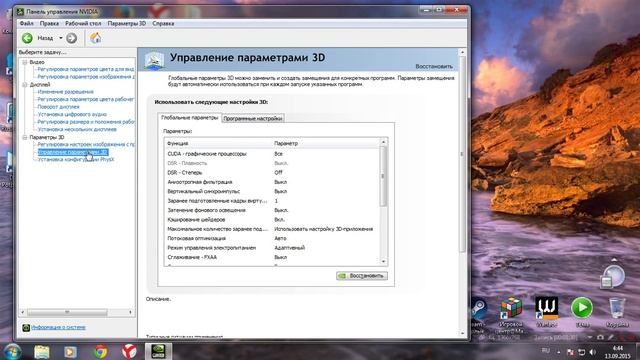The image size is (640, 360).
Task: Open Установка цифрового аудио task
Action: click(x=72, y=114)
